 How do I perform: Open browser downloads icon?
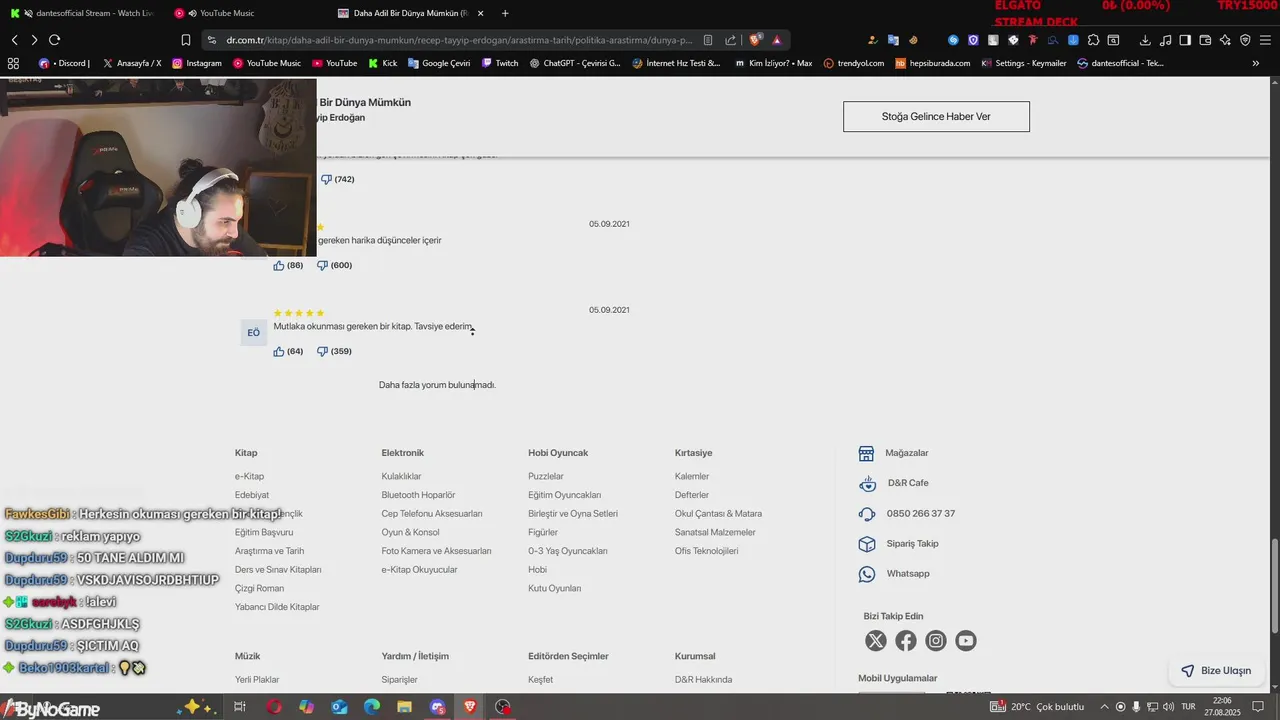pos(1145,40)
